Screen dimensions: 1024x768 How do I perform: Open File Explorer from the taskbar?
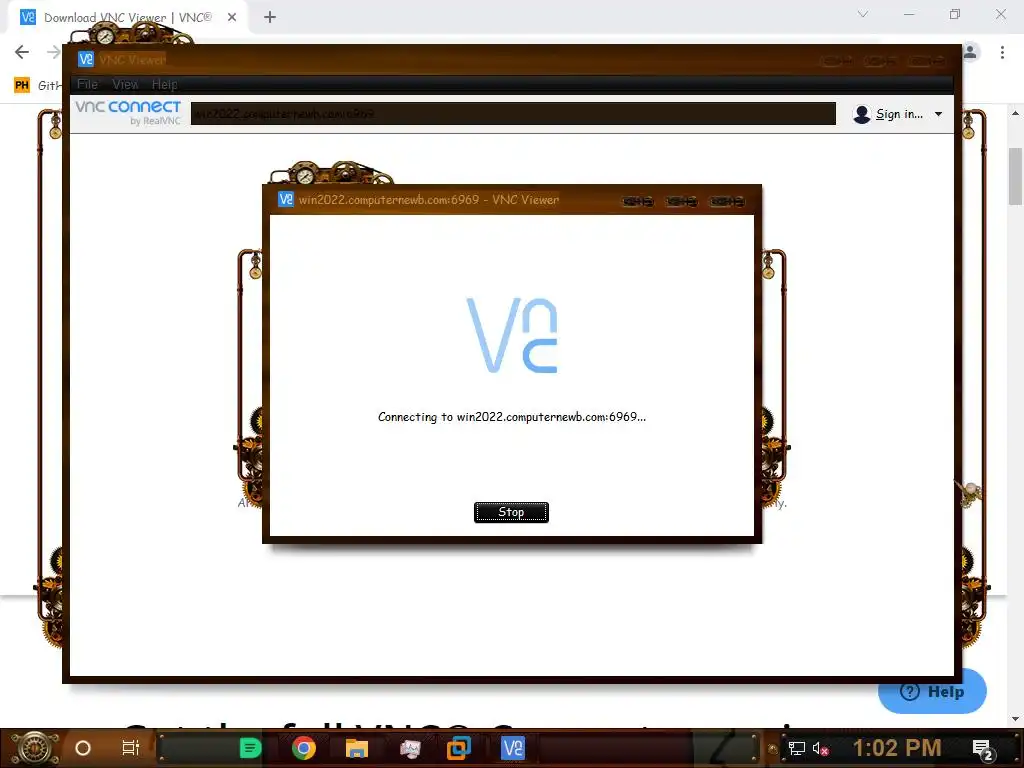click(x=357, y=748)
